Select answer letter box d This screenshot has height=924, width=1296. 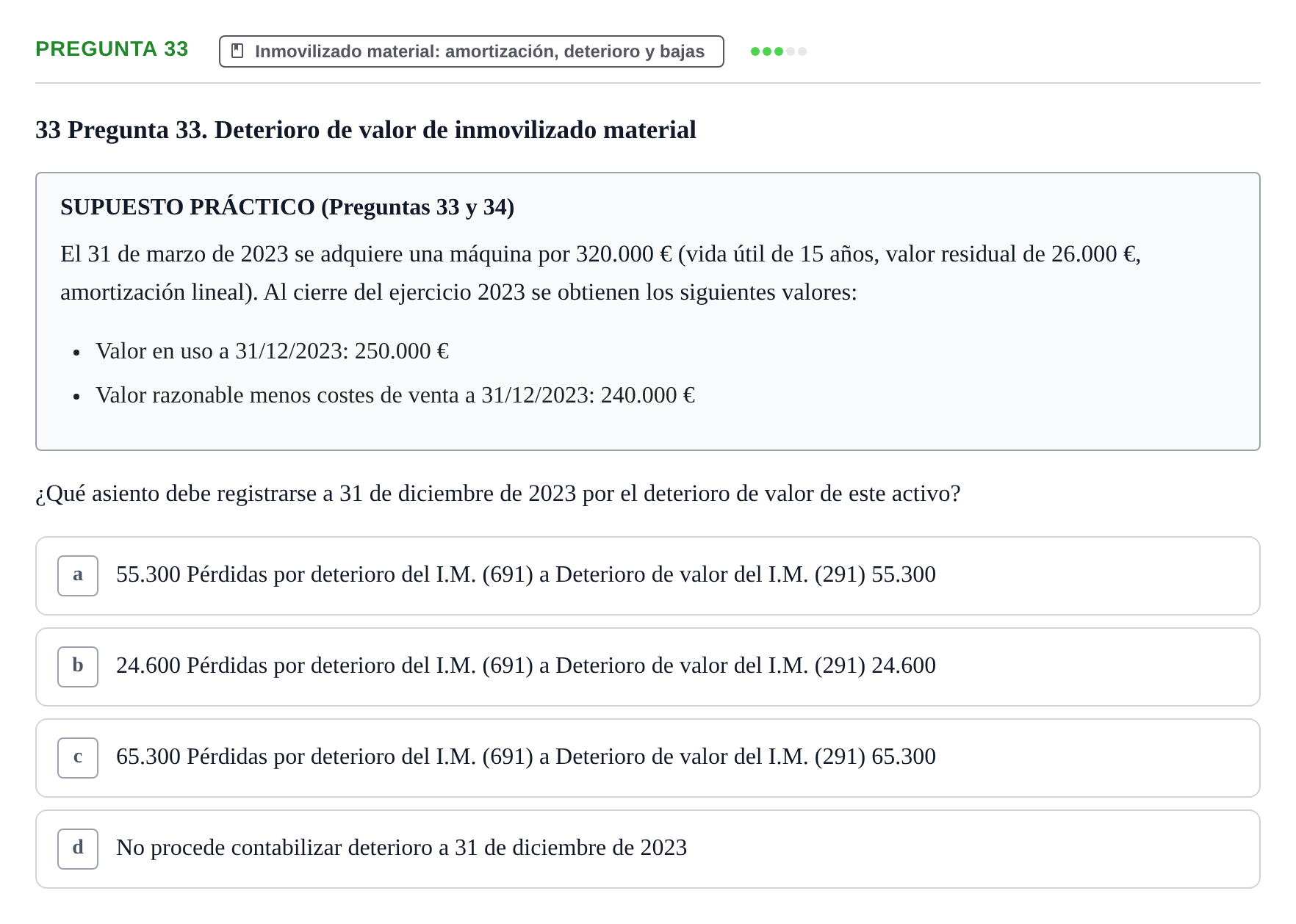point(78,849)
